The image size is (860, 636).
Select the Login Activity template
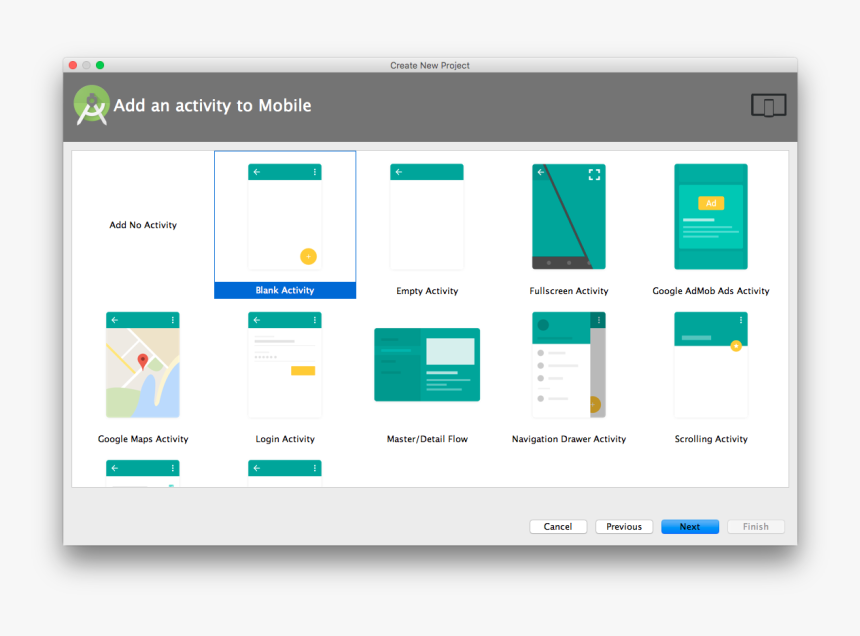(x=284, y=365)
